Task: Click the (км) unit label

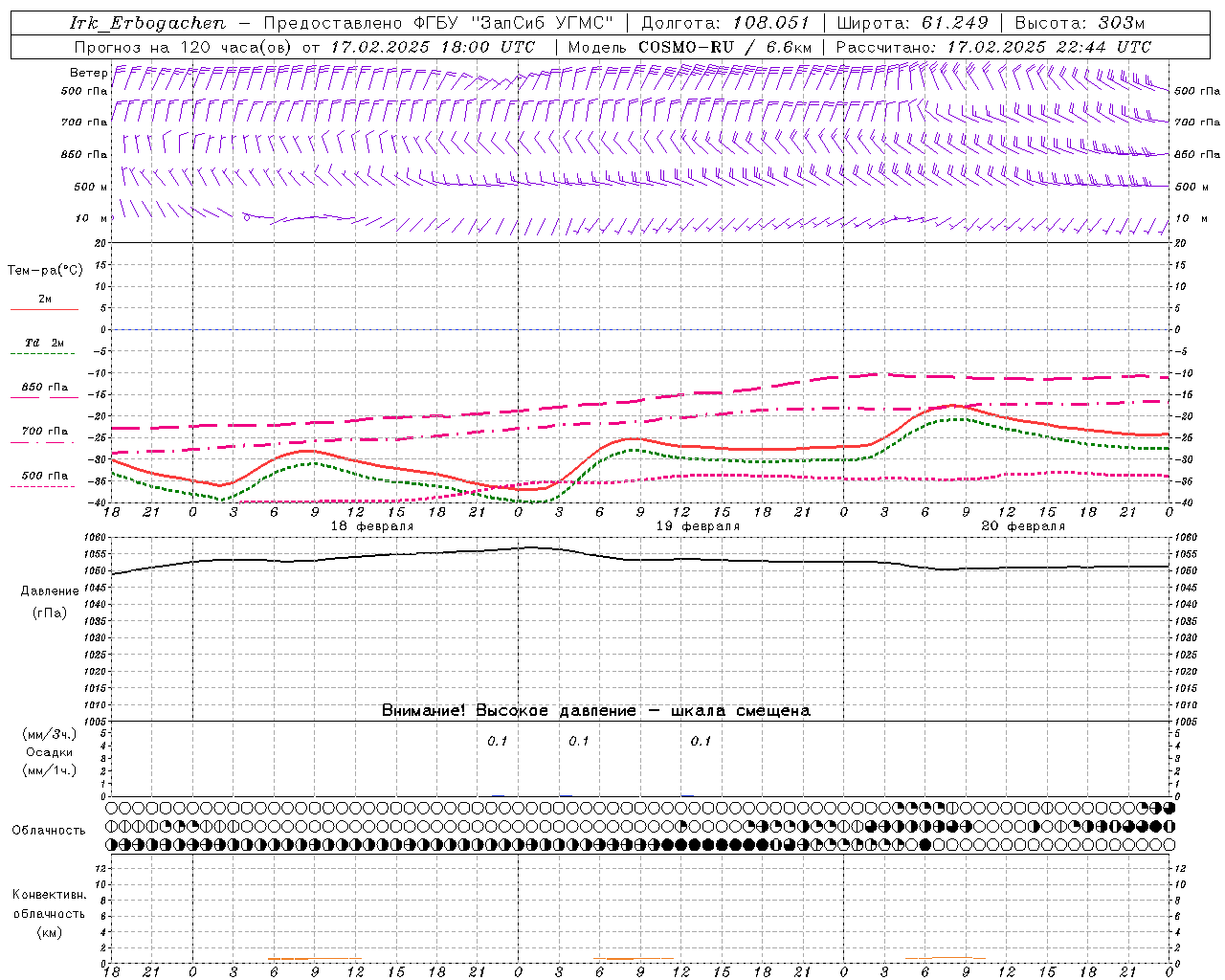Action: 49,931
